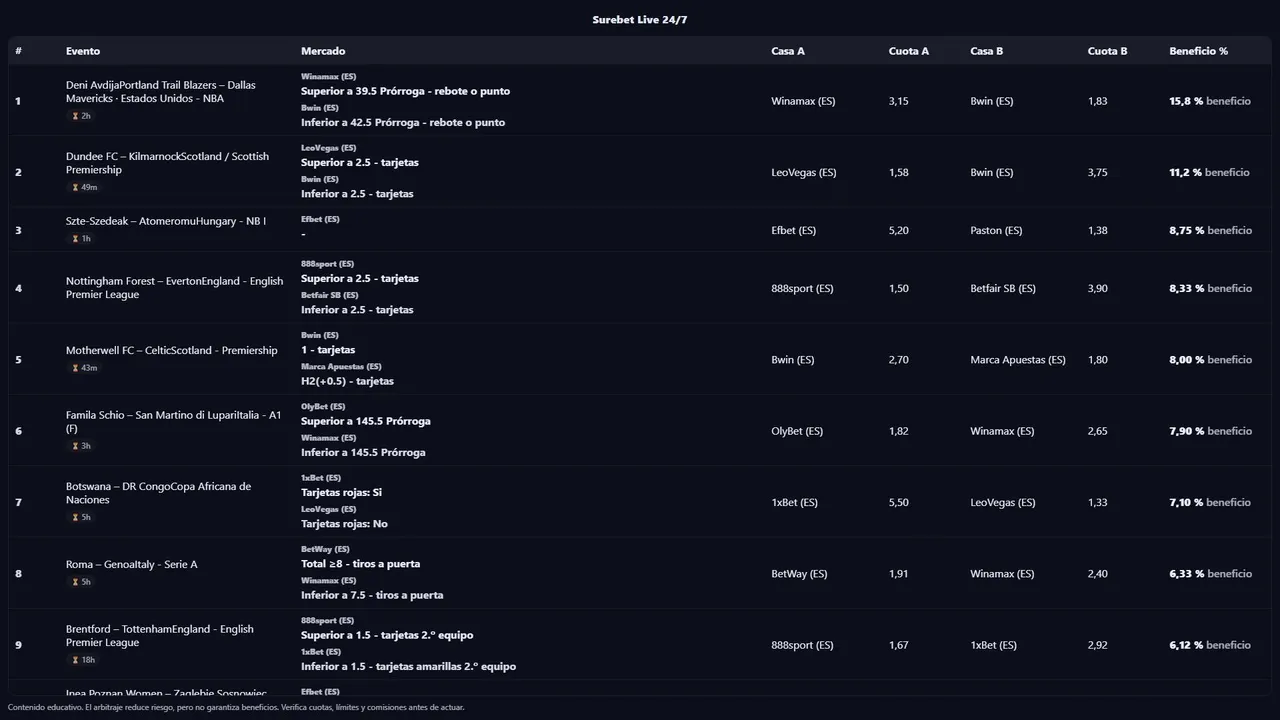Click the 3h hourglass badge for Famila Schio
This screenshot has width=1280, height=720.
(82, 446)
